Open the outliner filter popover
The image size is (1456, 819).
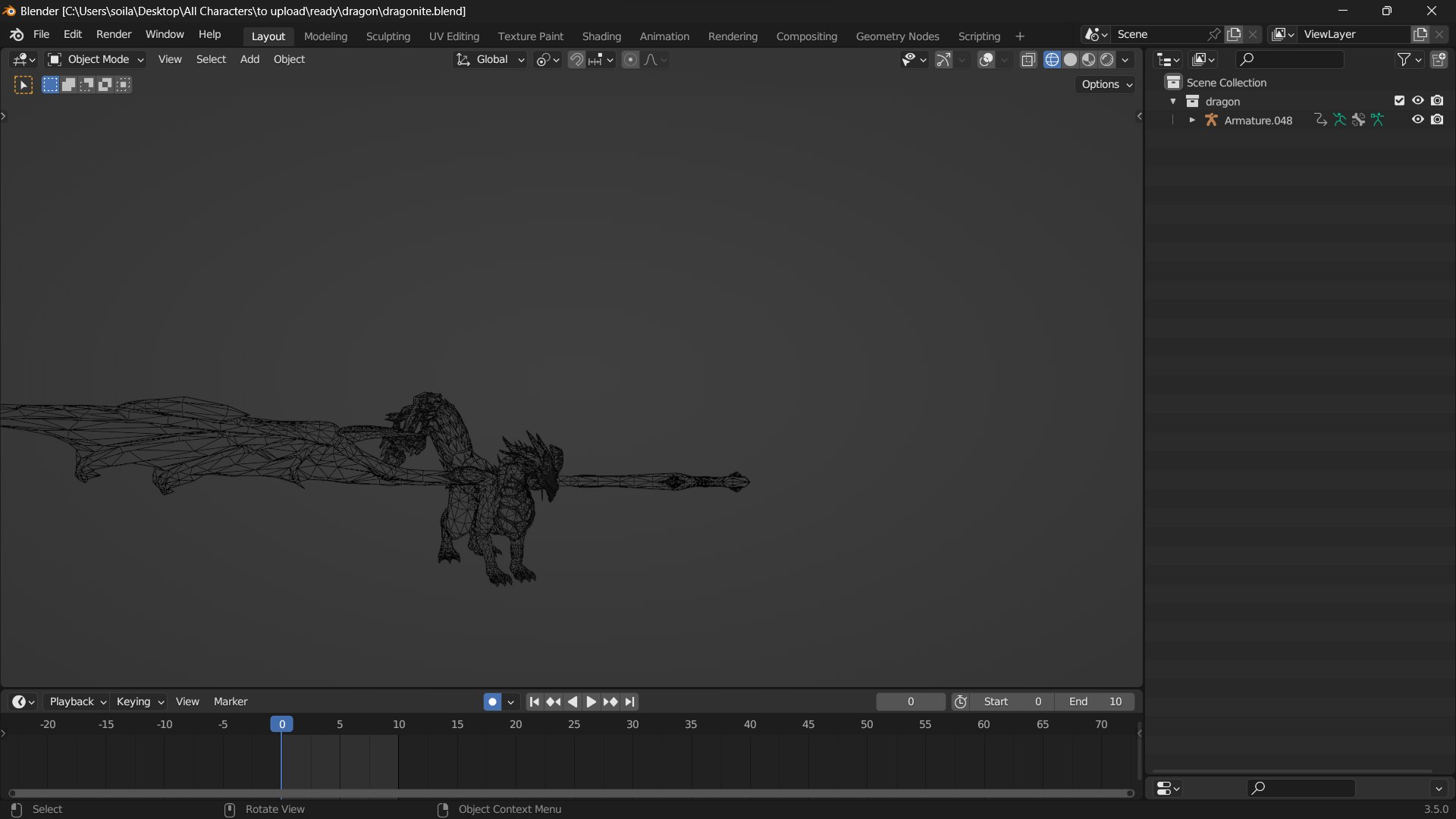point(1409,59)
